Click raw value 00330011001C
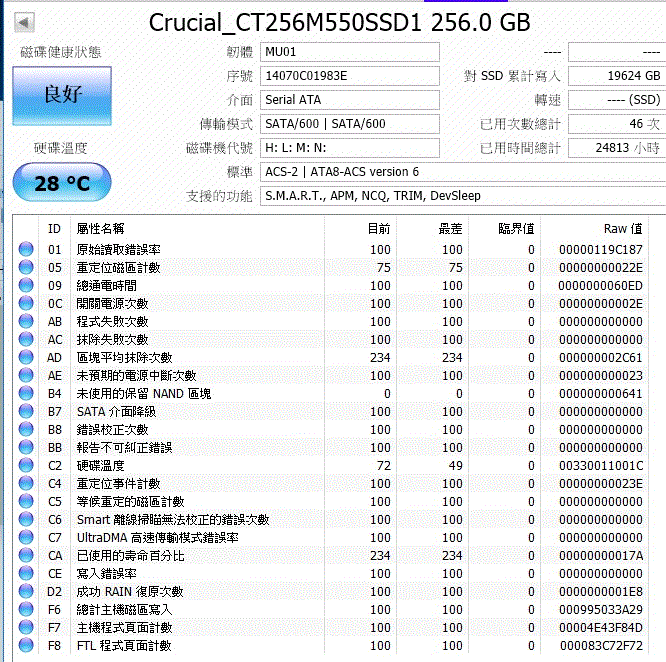Image resolution: width=666 pixels, height=662 pixels. (x=601, y=466)
